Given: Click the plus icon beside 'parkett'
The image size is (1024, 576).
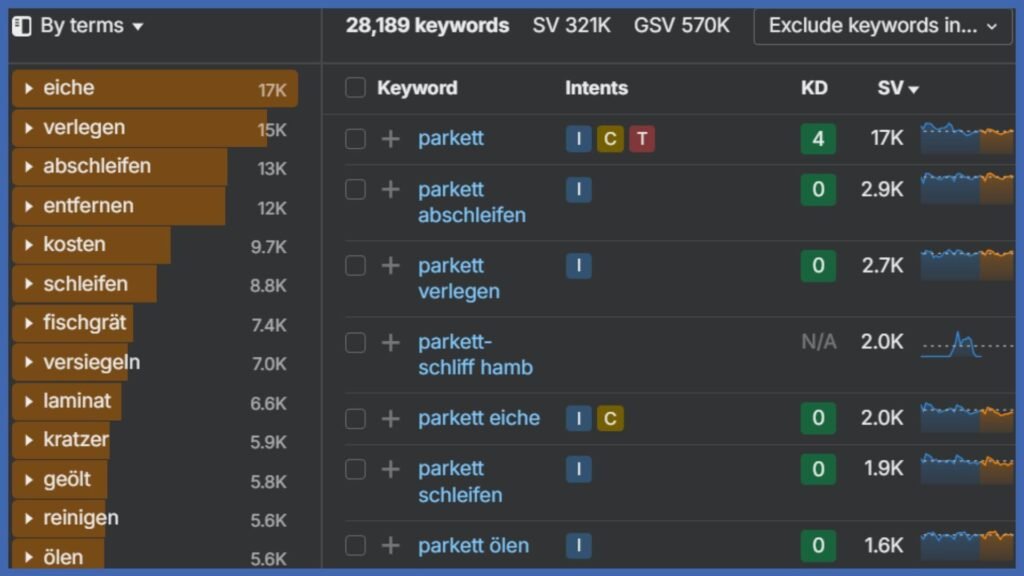Looking at the screenshot, I should 390,139.
